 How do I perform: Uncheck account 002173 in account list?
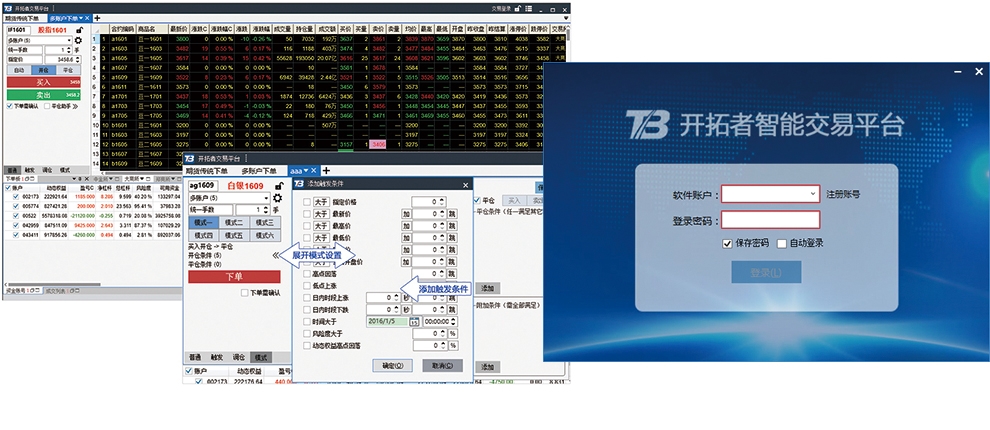(x=16, y=197)
